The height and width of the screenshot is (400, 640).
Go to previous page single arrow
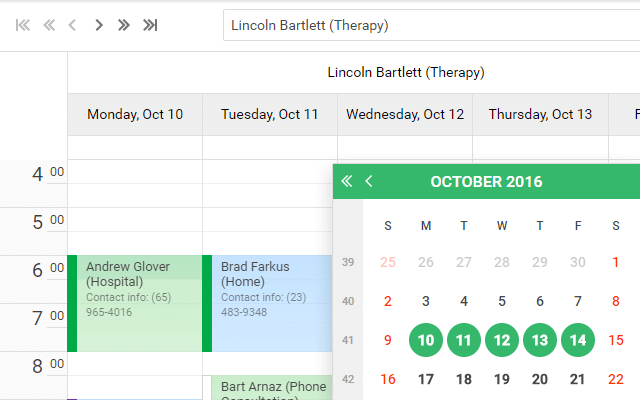click(72, 25)
